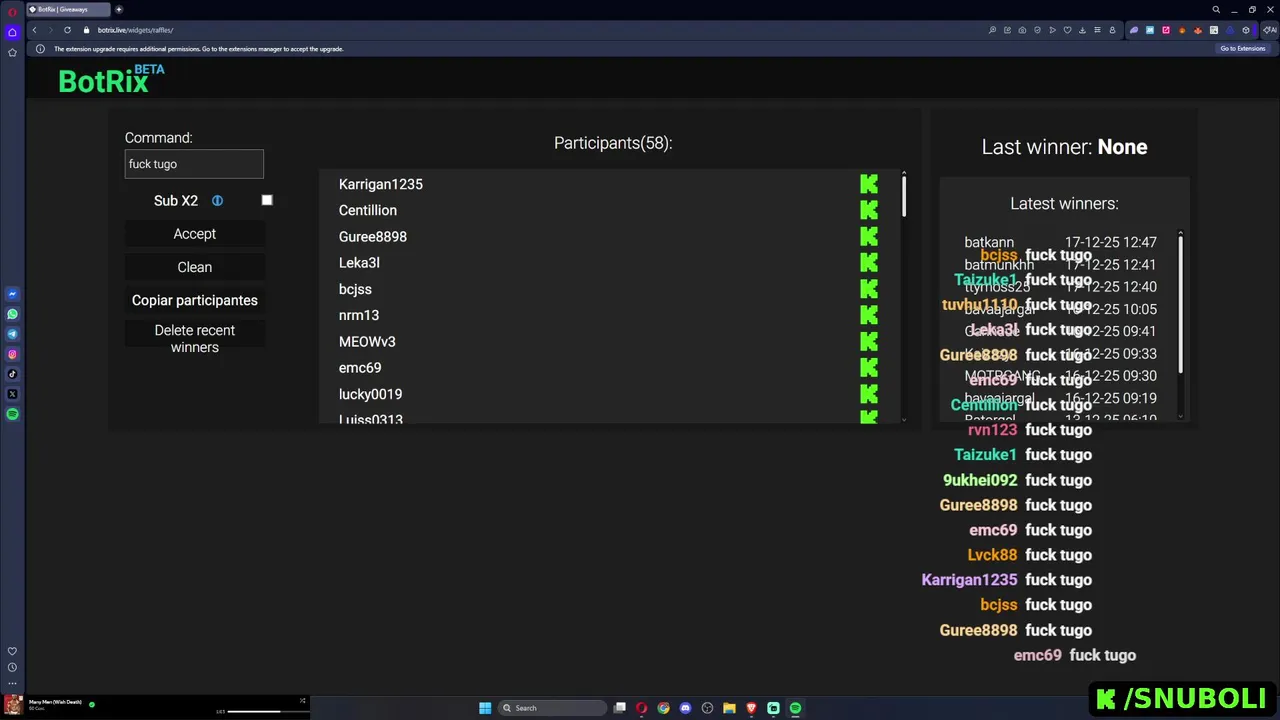The image size is (1280, 720).
Task: Open a new browser tab
Action: coord(118,9)
